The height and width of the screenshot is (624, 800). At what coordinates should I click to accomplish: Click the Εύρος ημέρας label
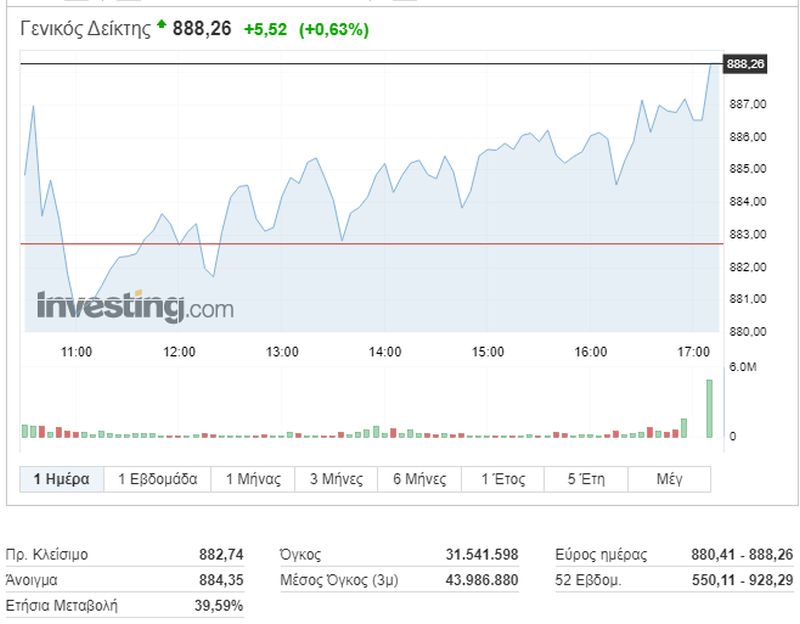tap(601, 555)
